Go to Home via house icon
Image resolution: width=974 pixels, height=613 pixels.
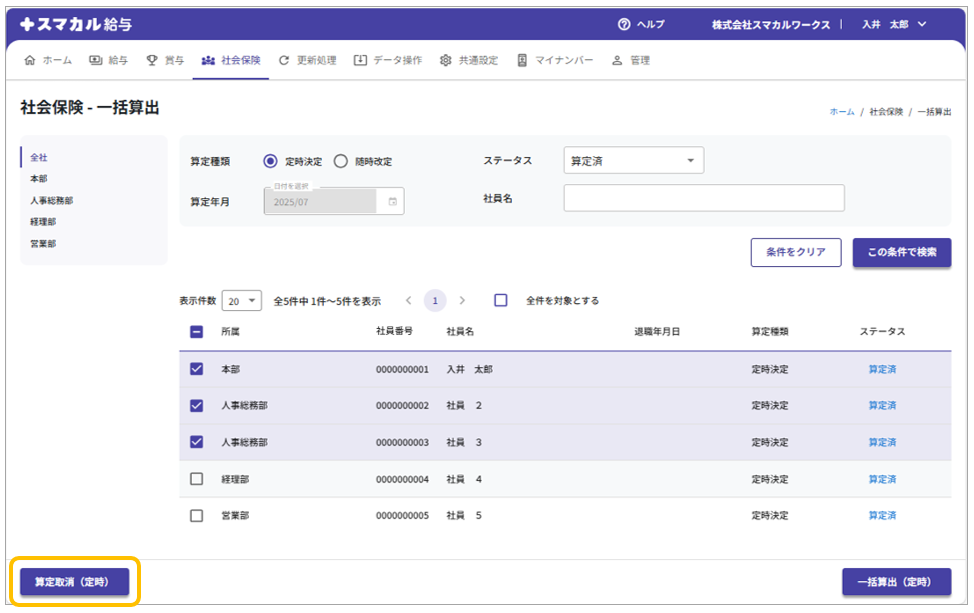coord(29,60)
